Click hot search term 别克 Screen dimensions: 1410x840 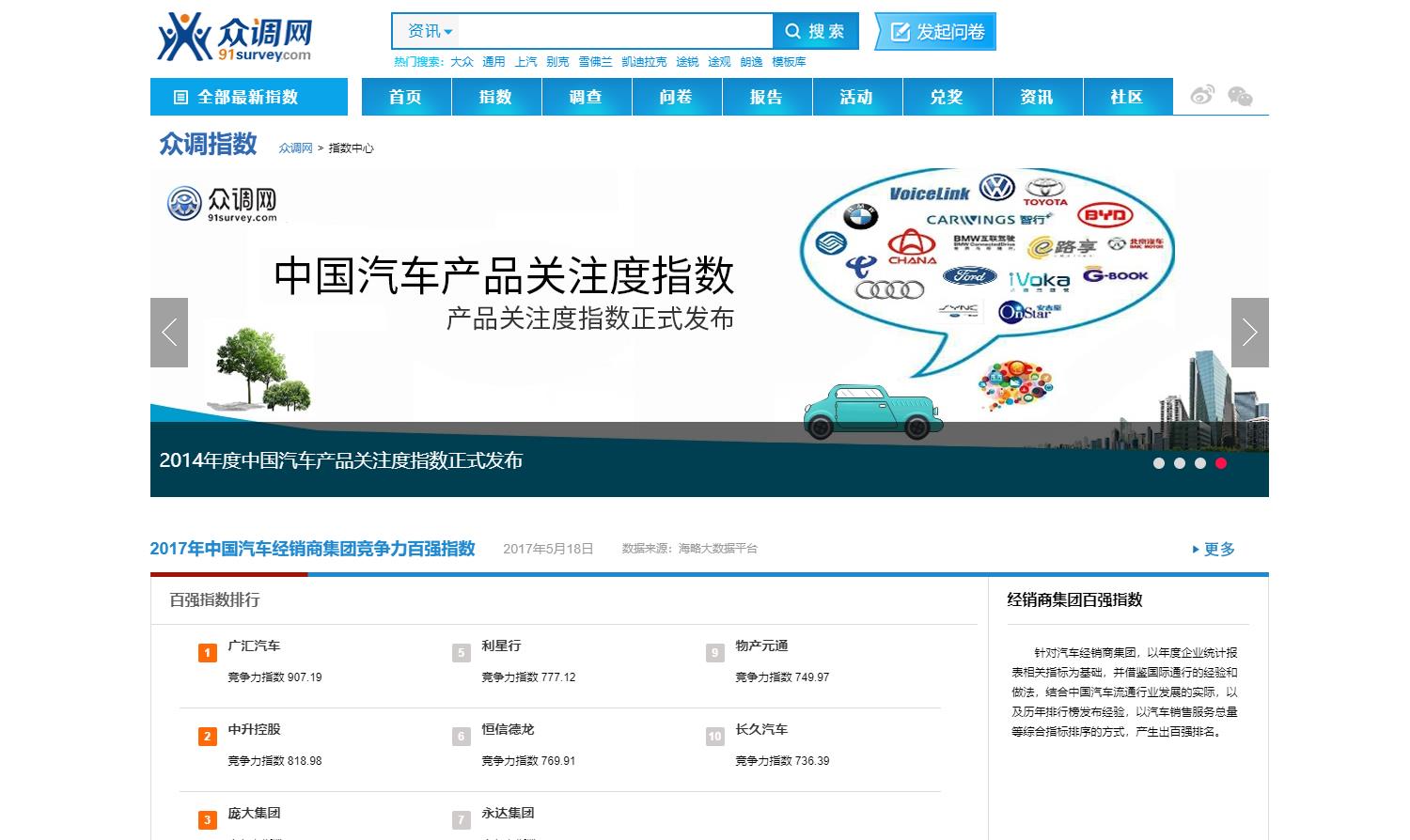[x=557, y=62]
